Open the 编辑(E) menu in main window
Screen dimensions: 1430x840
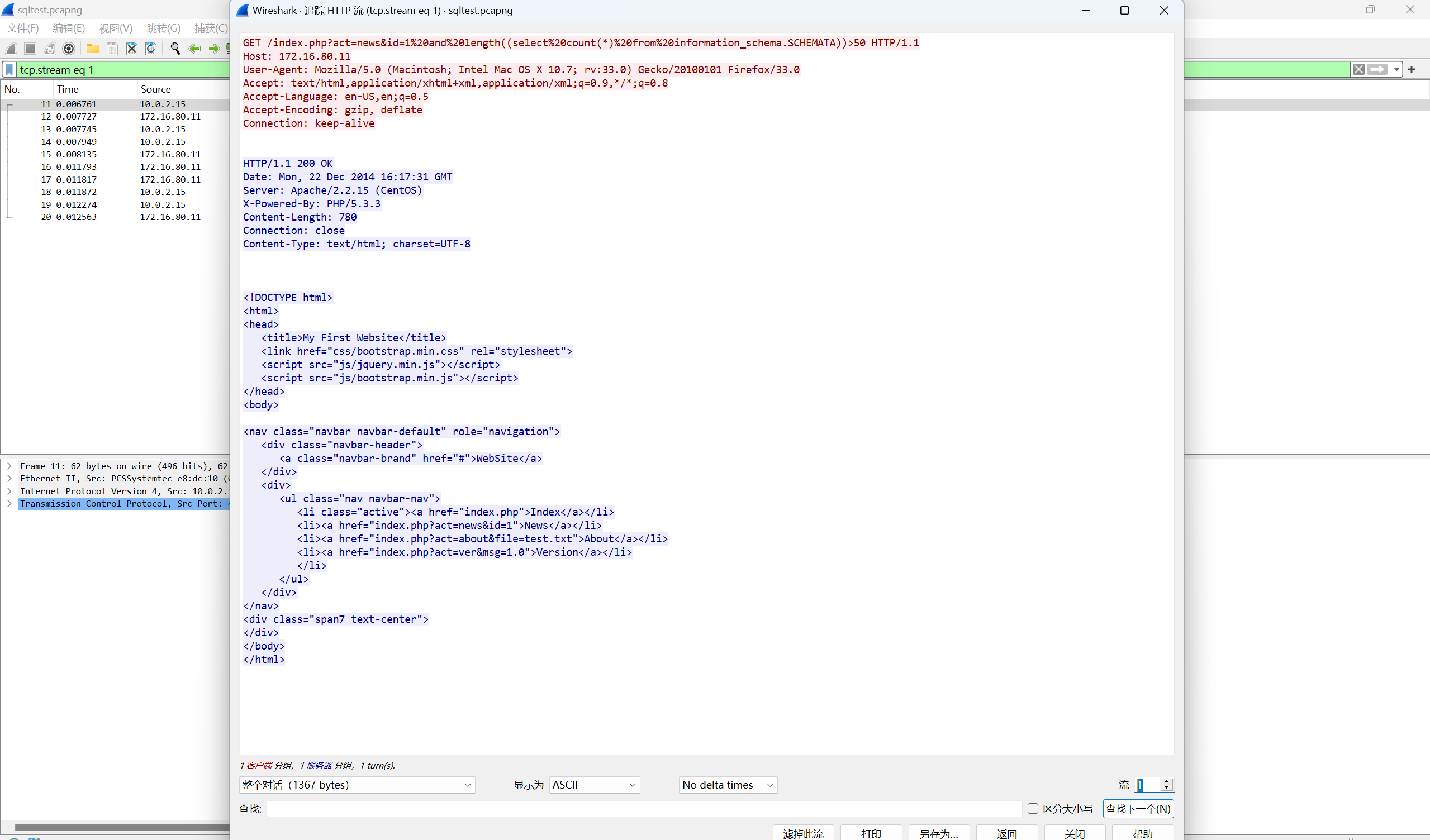coord(69,28)
